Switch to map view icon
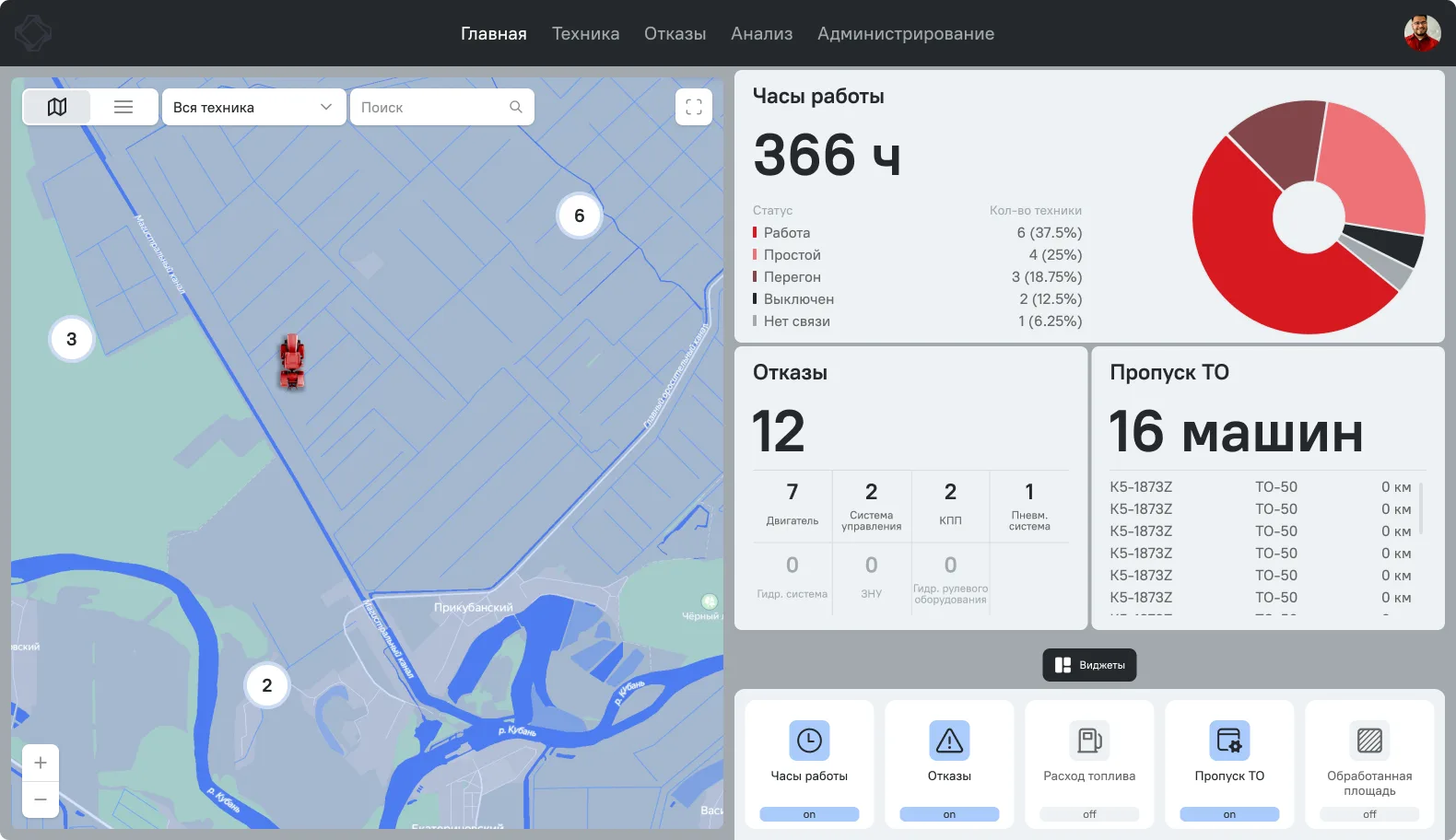The width and height of the screenshot is (1456, 840). click(x=57, y=107)
